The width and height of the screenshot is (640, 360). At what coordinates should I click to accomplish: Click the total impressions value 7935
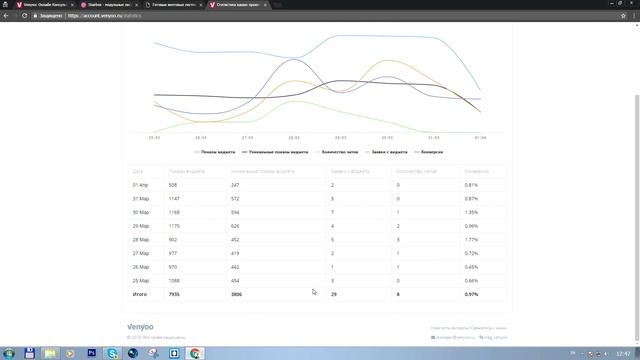(x=174, y=294)
